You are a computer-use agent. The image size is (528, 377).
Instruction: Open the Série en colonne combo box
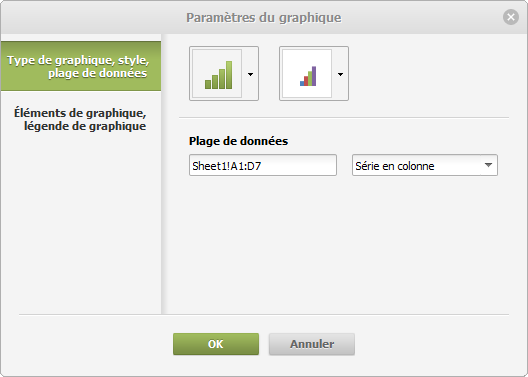coord(425,165)
